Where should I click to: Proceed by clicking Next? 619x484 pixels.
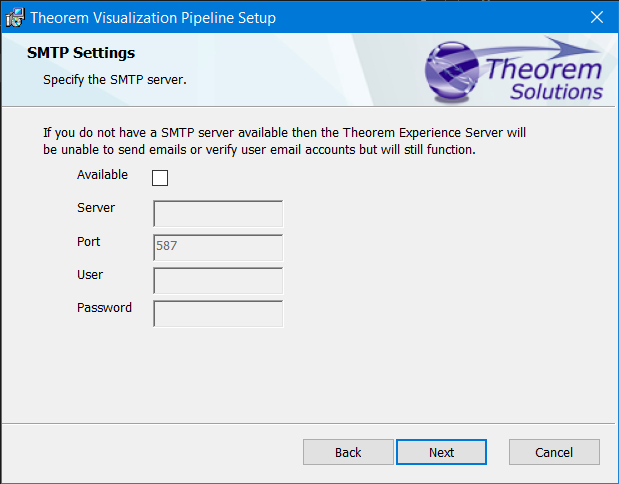pyautogui.click(x=441, y=452)
